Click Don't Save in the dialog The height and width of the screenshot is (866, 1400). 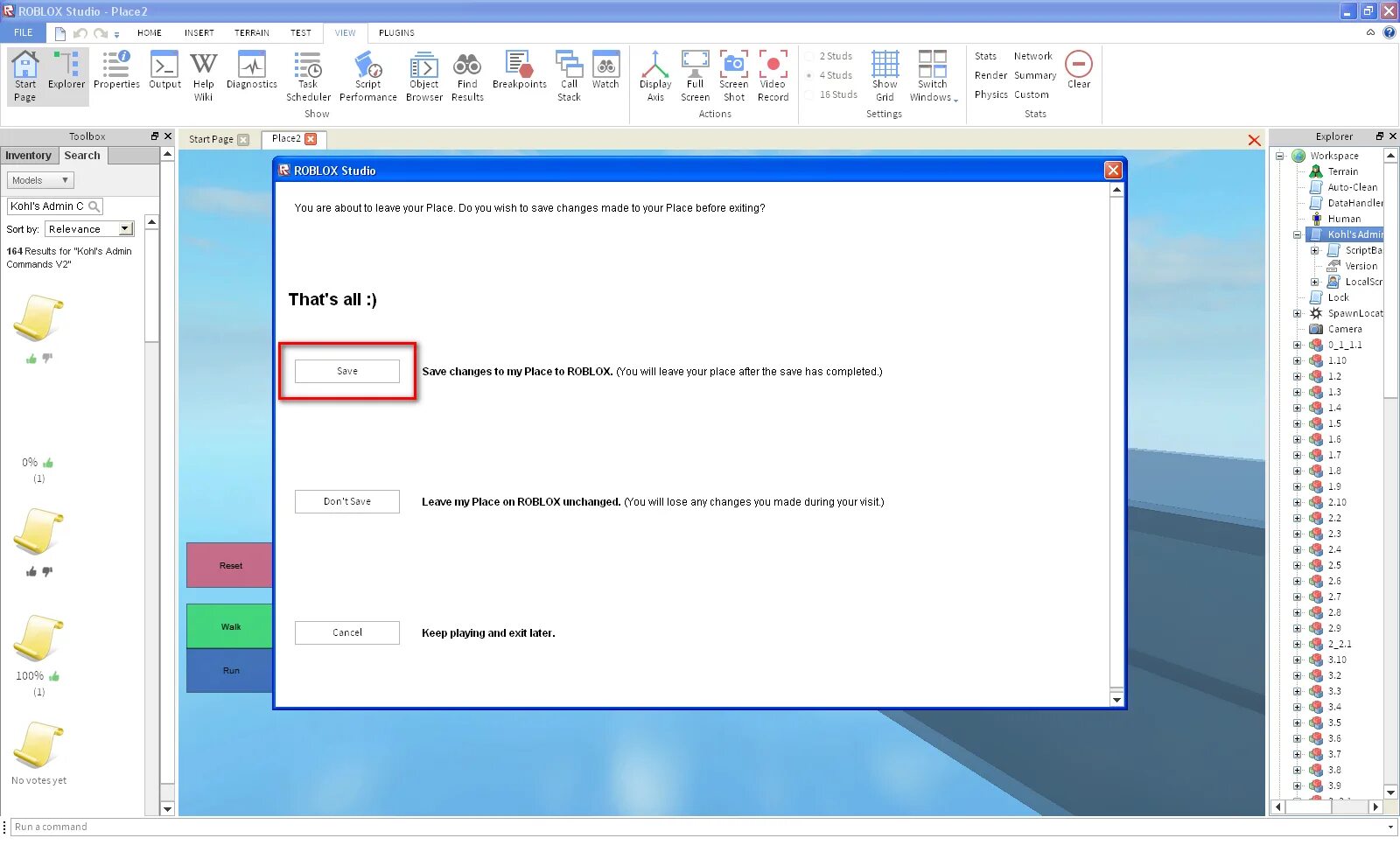coord(347,501)
